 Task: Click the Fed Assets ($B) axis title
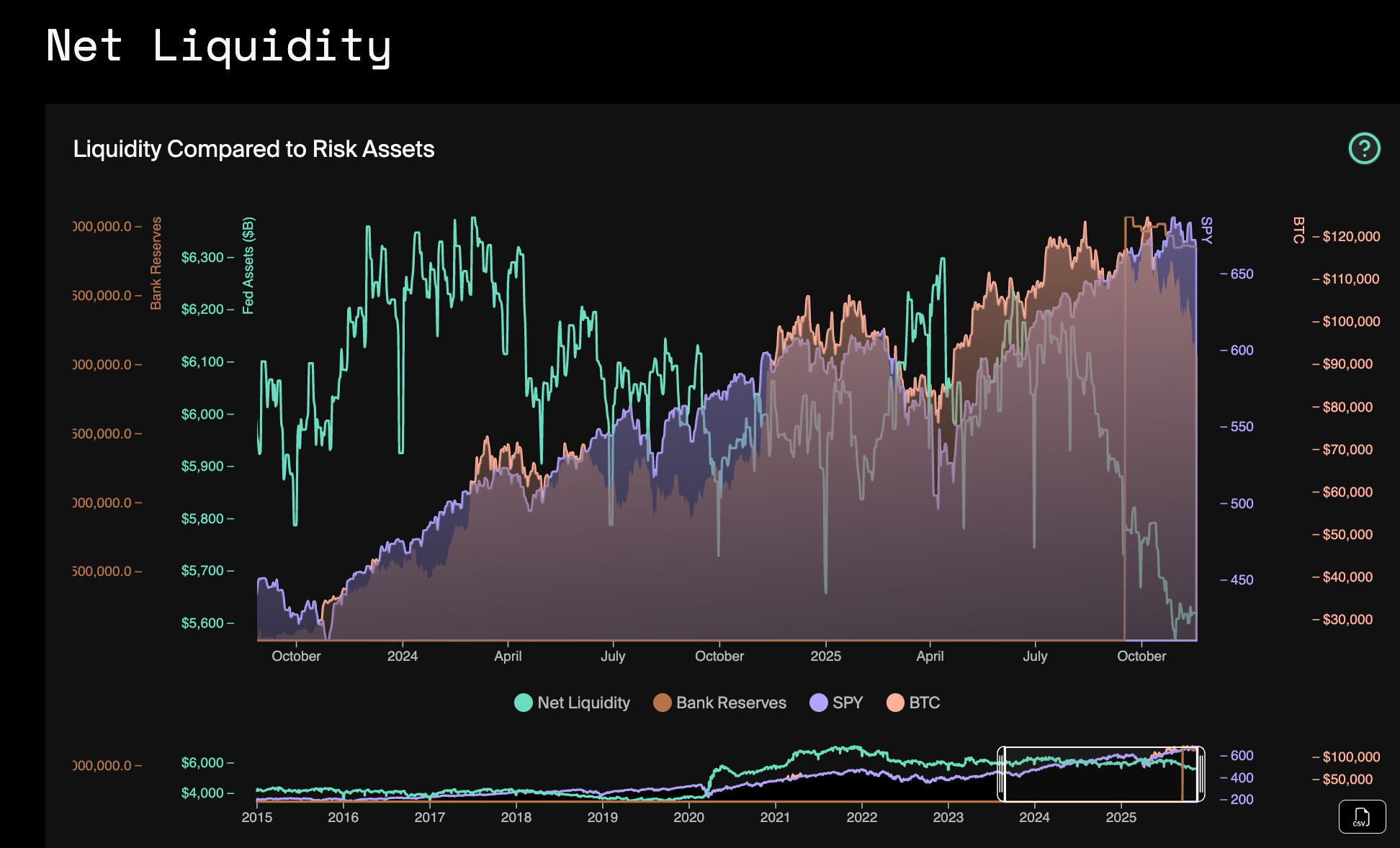coord(248,266)
